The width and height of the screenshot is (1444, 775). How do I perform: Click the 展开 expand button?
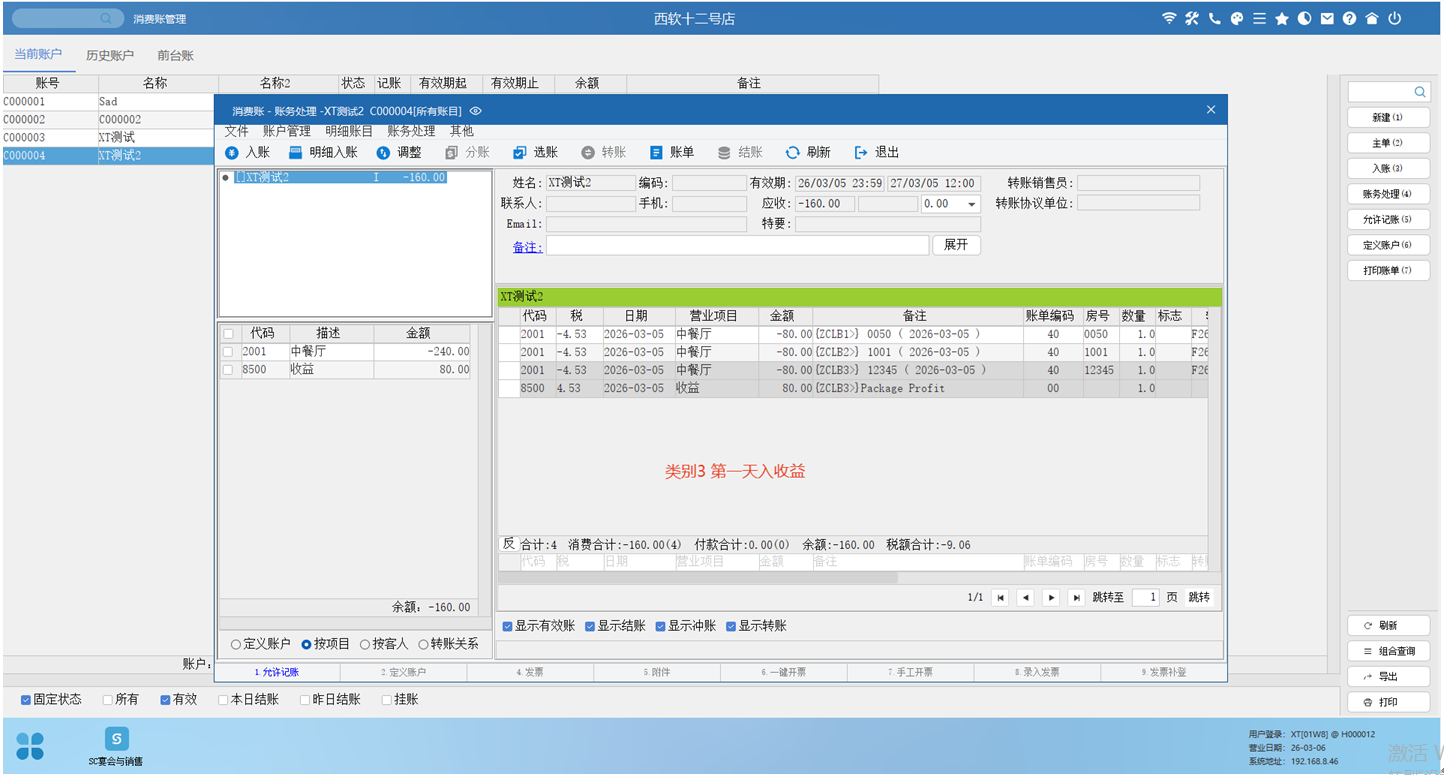[956, 245]
